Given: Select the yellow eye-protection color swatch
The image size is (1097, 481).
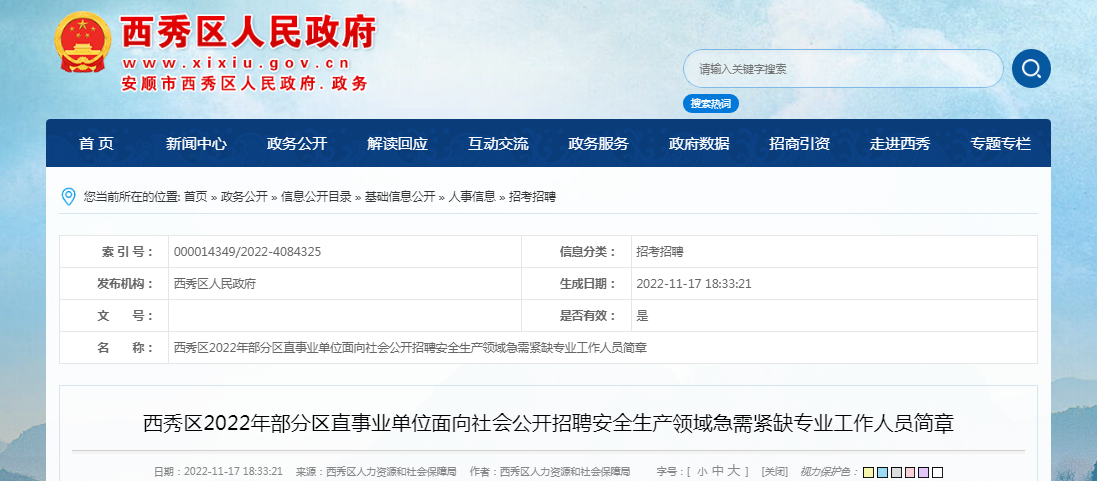Looking at the screenshot, I should tap(869, 472).
